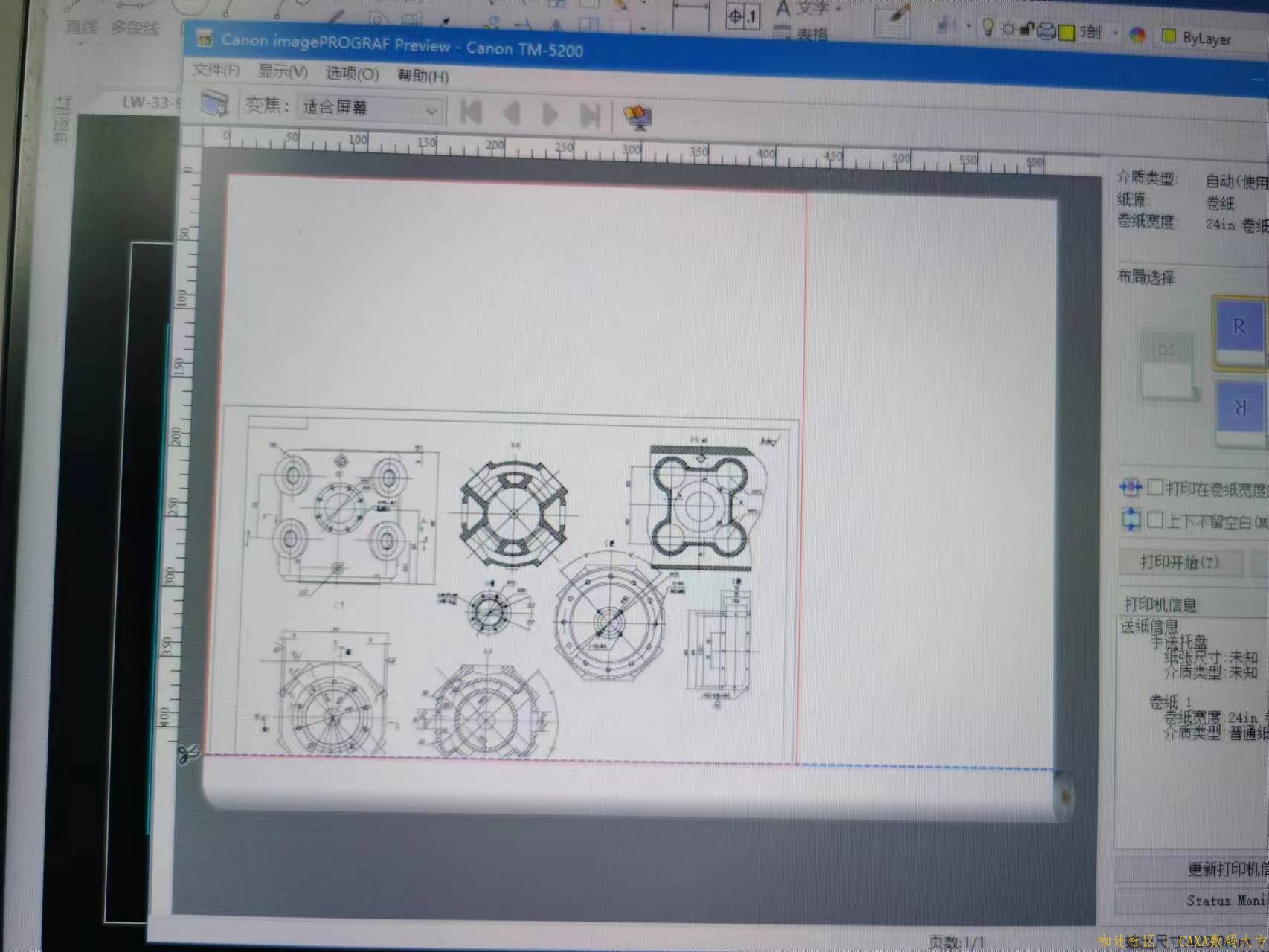Screen dimensions: 1269x952
Task: Select the rotated R layout thumbnail
Action: coord(1241,411)
